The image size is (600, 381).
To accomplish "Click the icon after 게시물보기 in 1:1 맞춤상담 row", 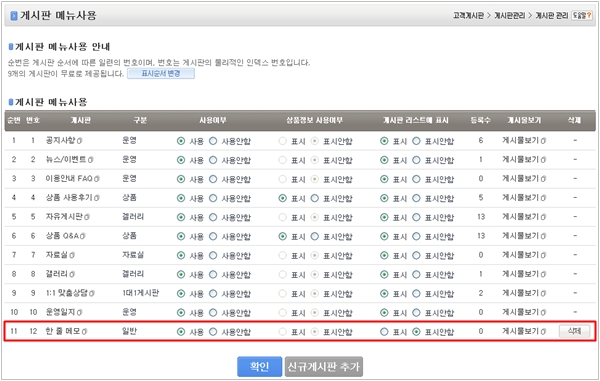I will [544, 293].
